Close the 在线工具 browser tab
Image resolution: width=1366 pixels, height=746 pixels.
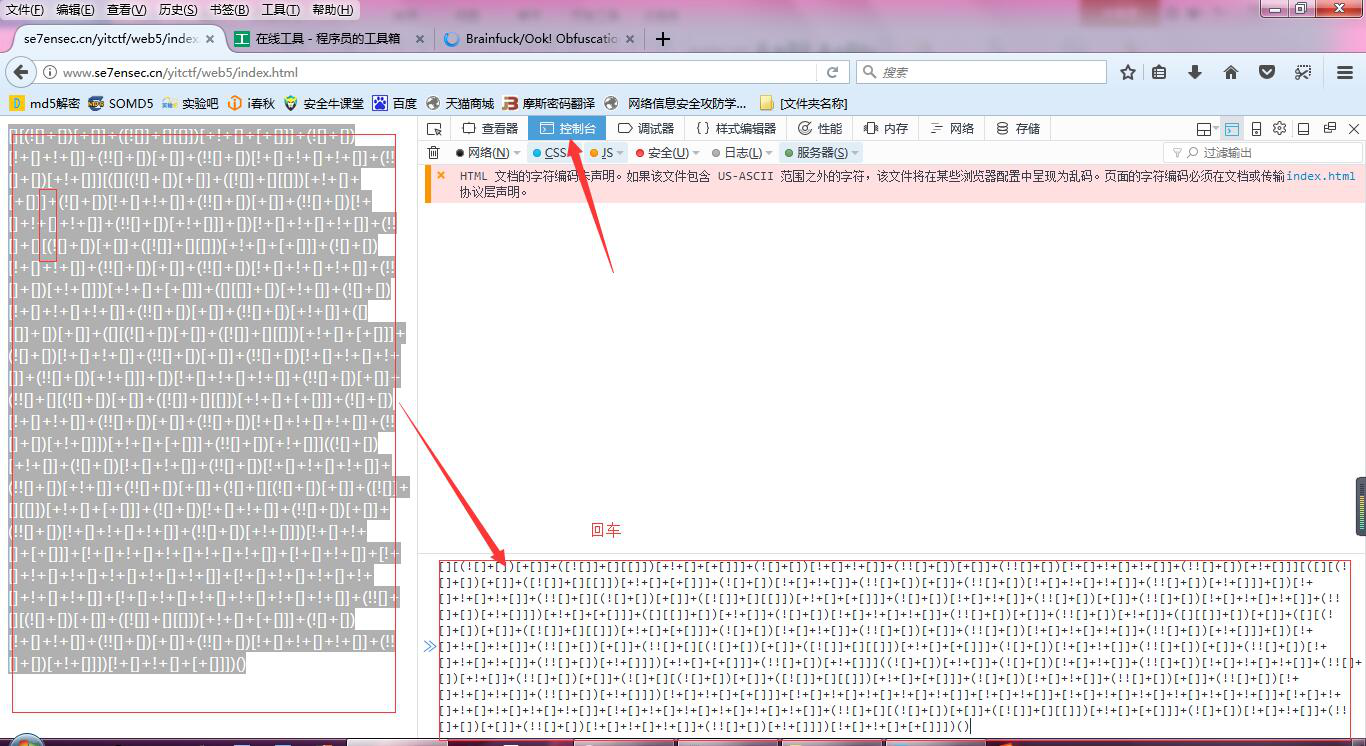coord(419,39)
